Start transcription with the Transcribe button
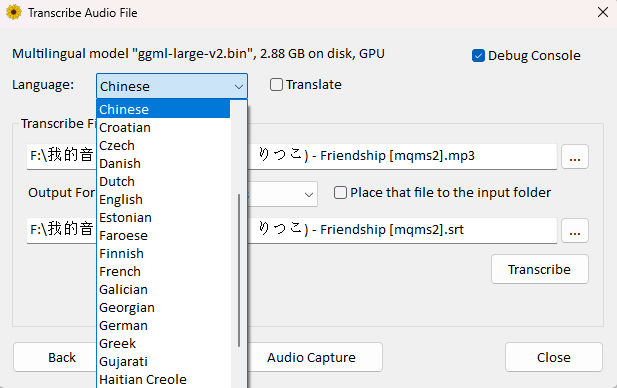The image size is (617, 388). [539, 269]
